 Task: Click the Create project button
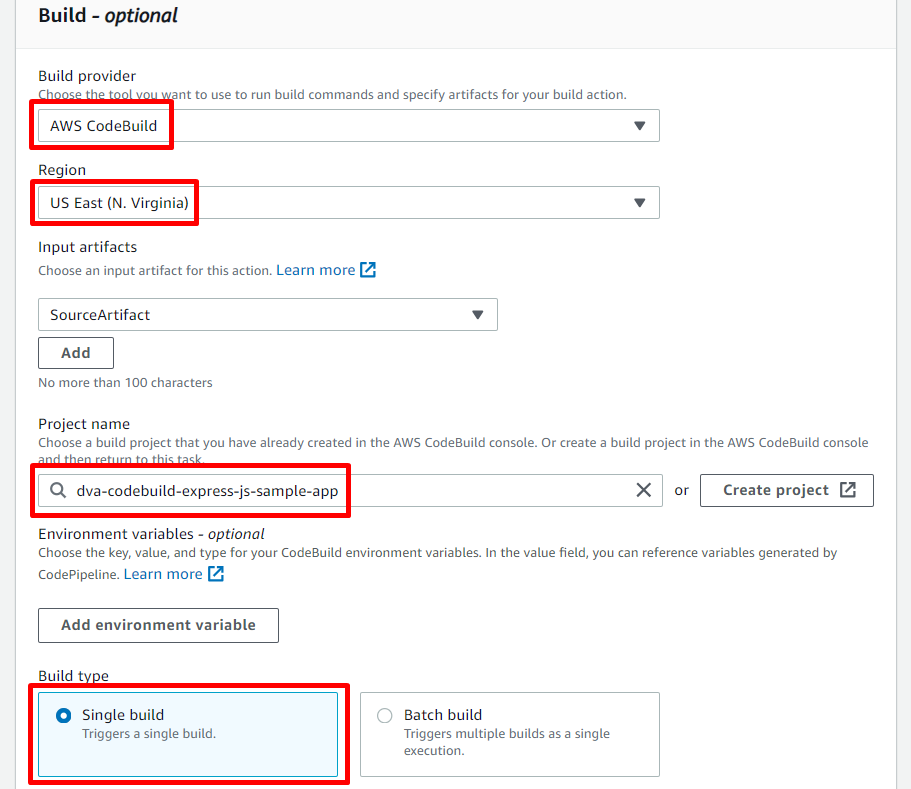tap(787, 490)
